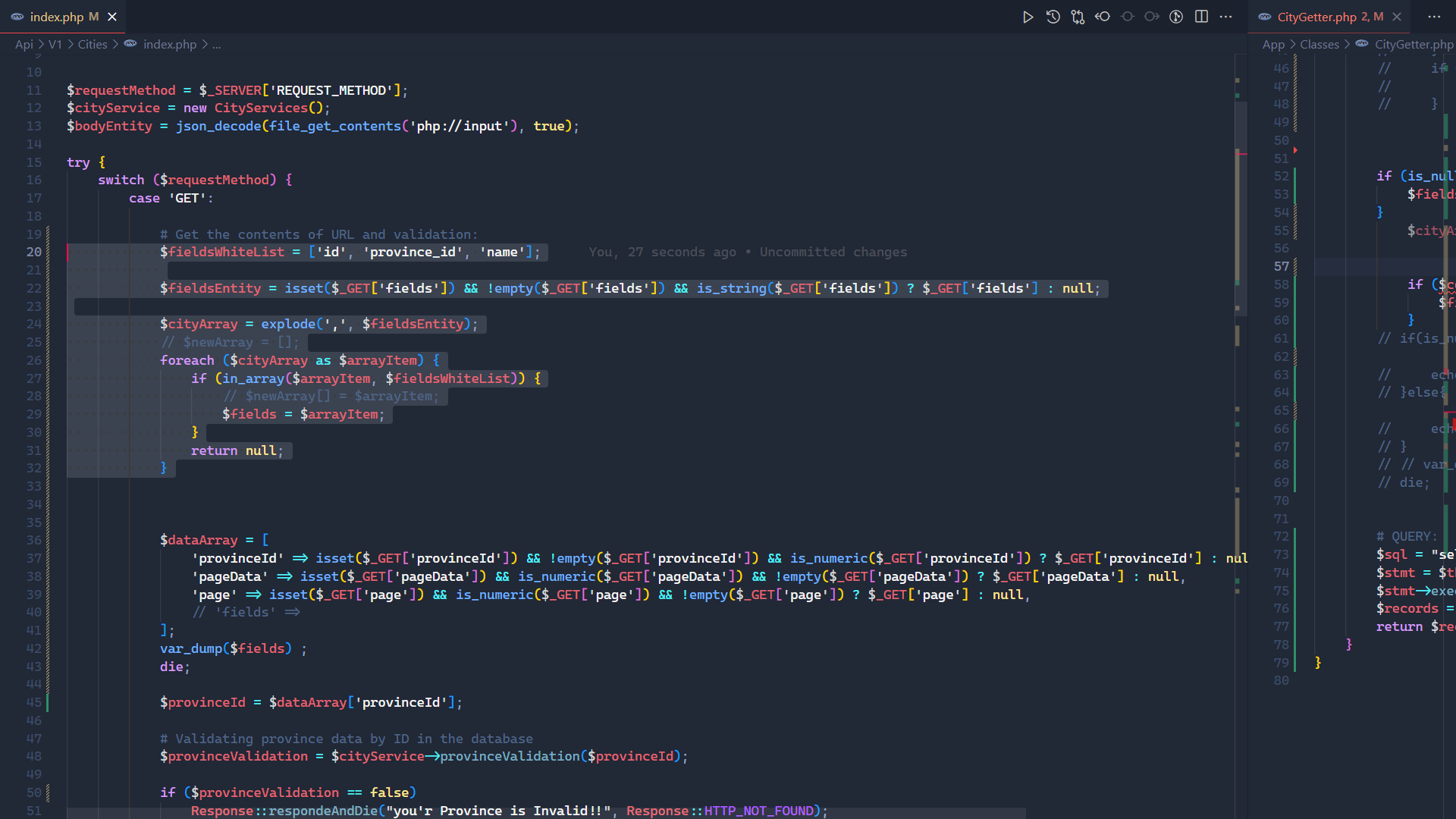Click case 'GET' statement
Screen dimensions: 1456x819
point(171,199)
